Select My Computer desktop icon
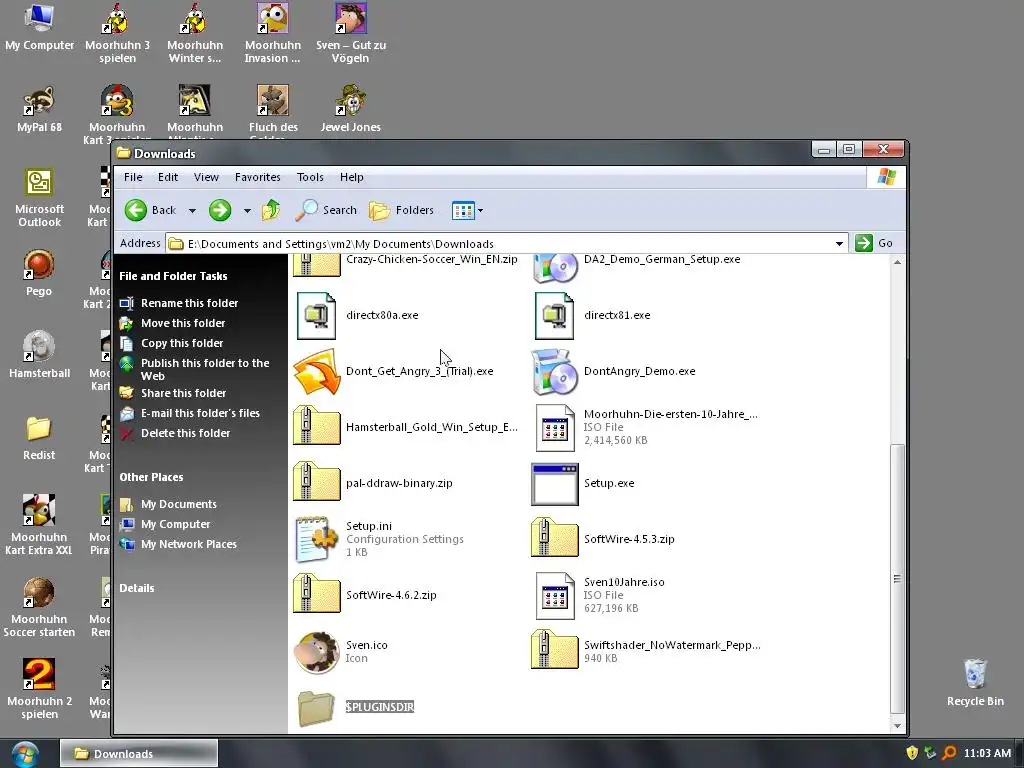The image size is (1024, 768). tap(39, 27)
